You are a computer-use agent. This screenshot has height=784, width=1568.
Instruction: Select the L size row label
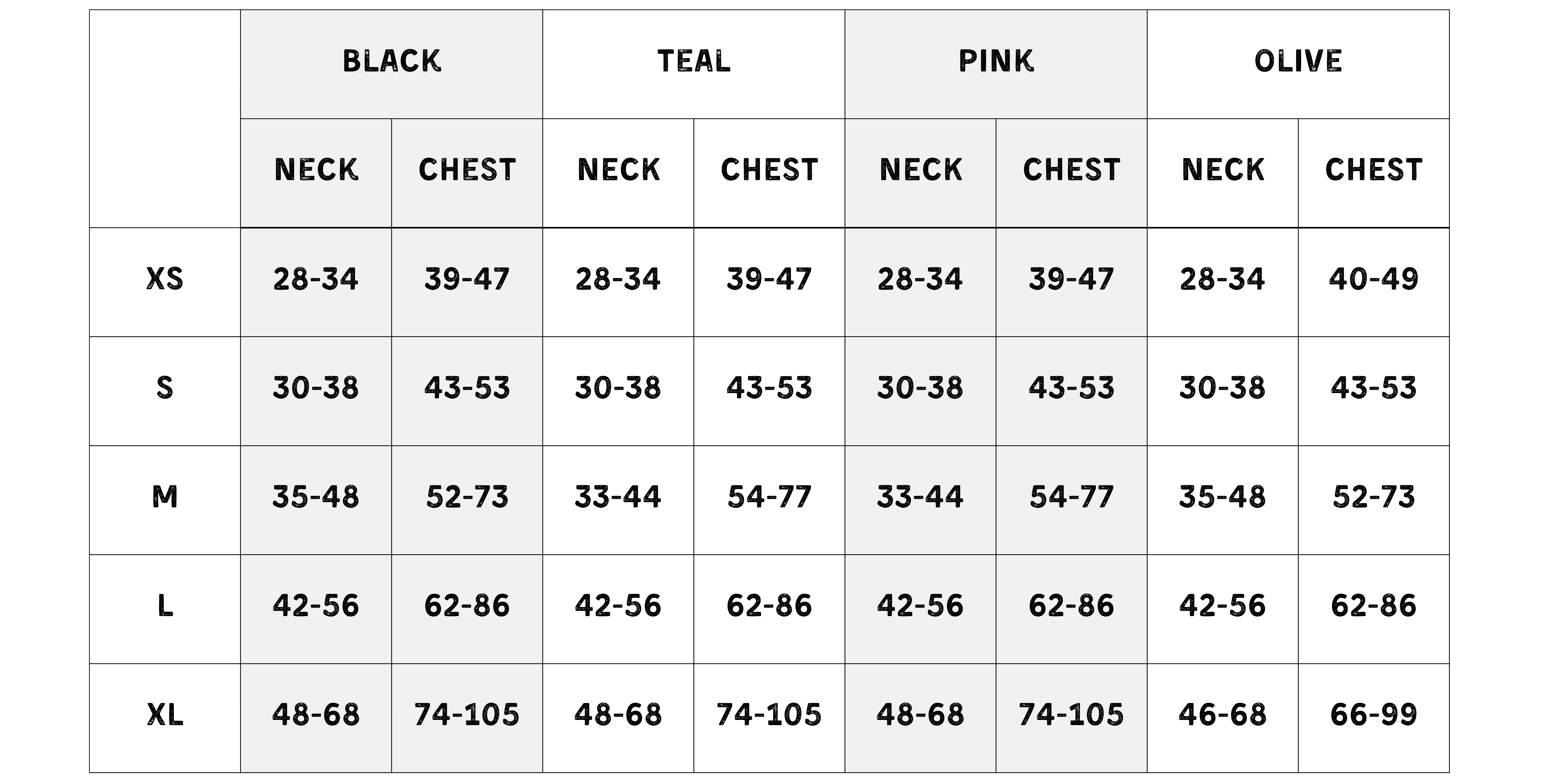click(x=165, y=606)
